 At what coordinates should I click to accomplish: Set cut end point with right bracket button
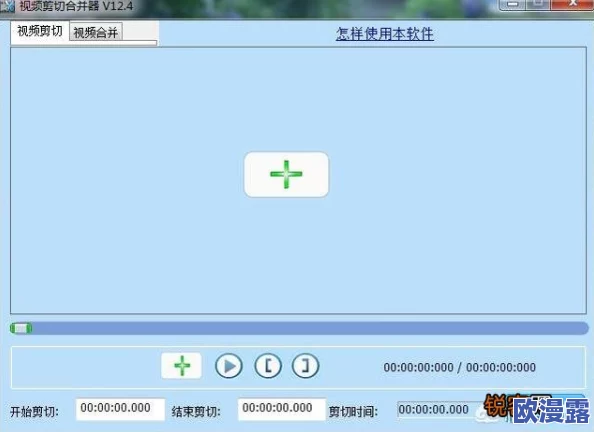click(305, 366)
